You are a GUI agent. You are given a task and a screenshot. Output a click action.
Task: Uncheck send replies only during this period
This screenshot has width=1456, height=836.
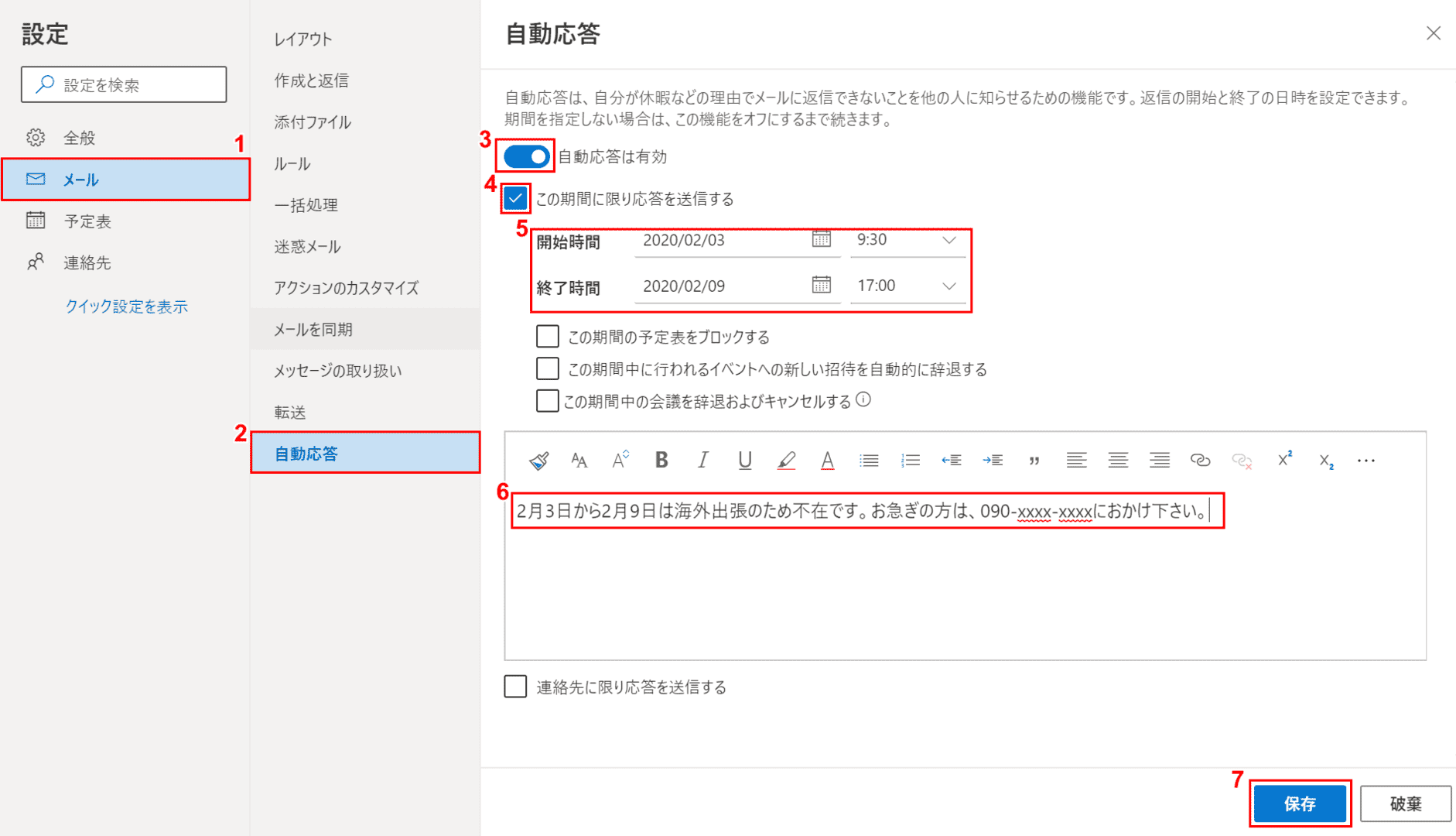point(515,199)
